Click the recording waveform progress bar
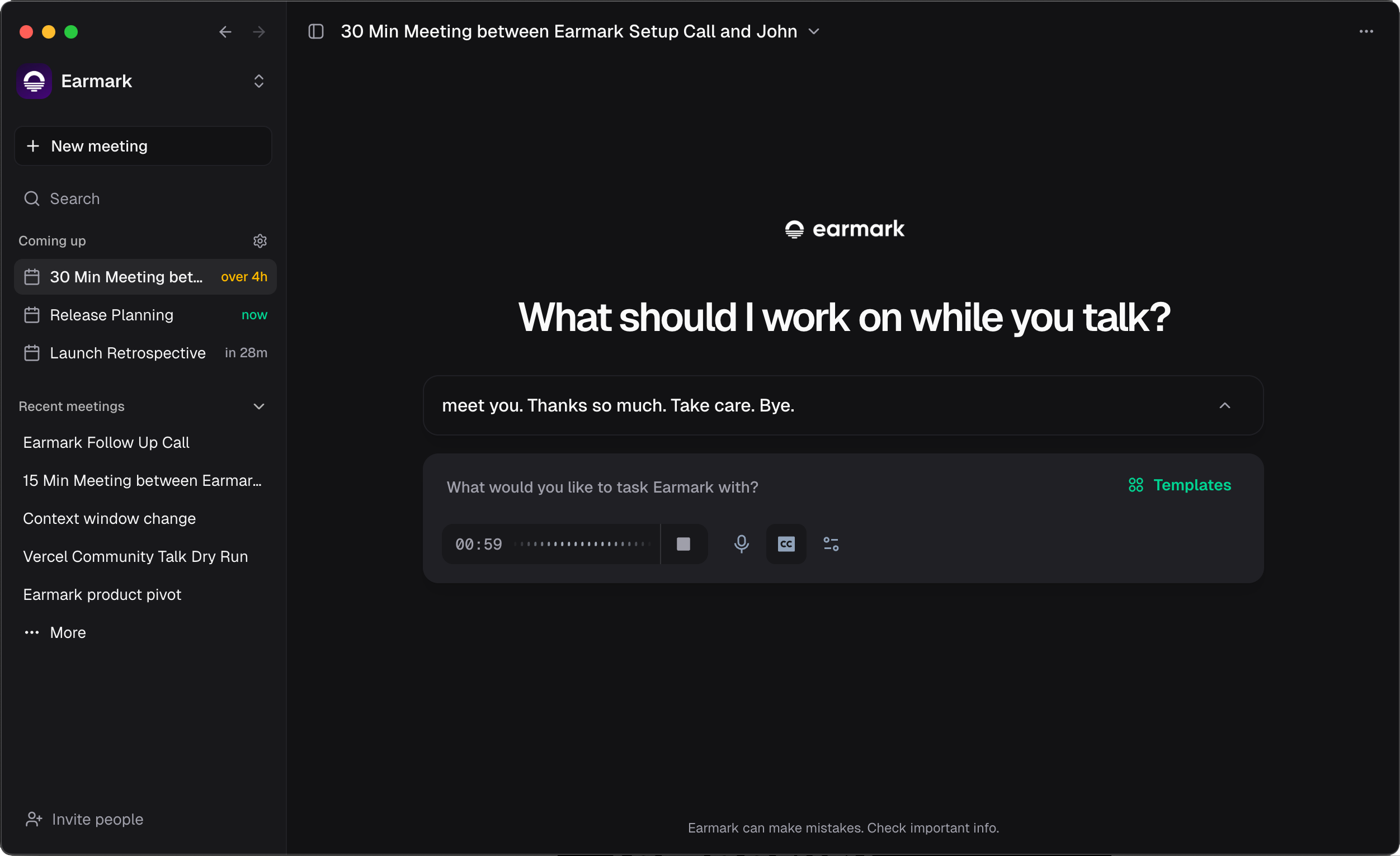This screenshot has width=1400, height=856. 583,543
